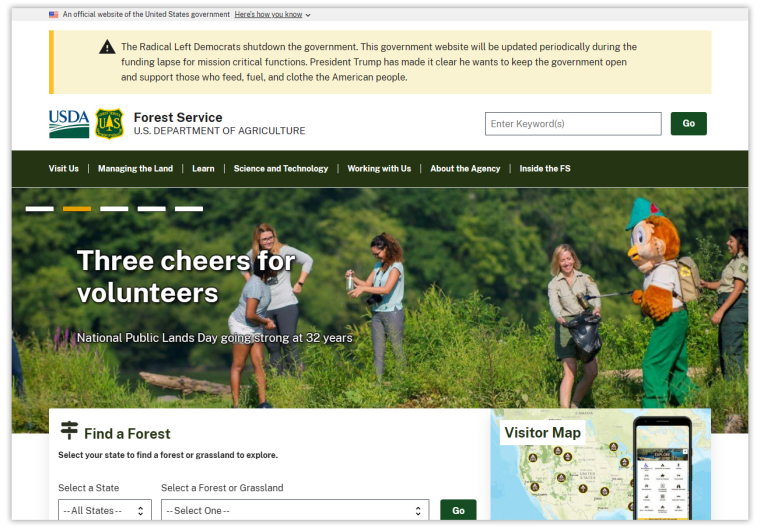The height and width of the screenshot is (528, 760).
Task: Open the Three cheers for volunteers story
Action: [x=186, y=277]
